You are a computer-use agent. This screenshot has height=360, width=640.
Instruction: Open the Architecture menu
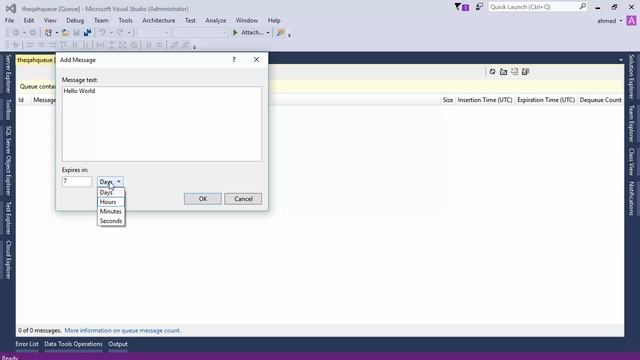[x=158, y=20]
